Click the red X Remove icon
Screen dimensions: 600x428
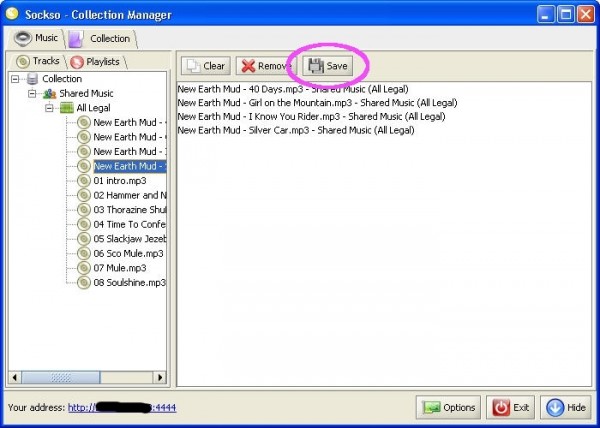pyautogui.click(x=248, y=66)
